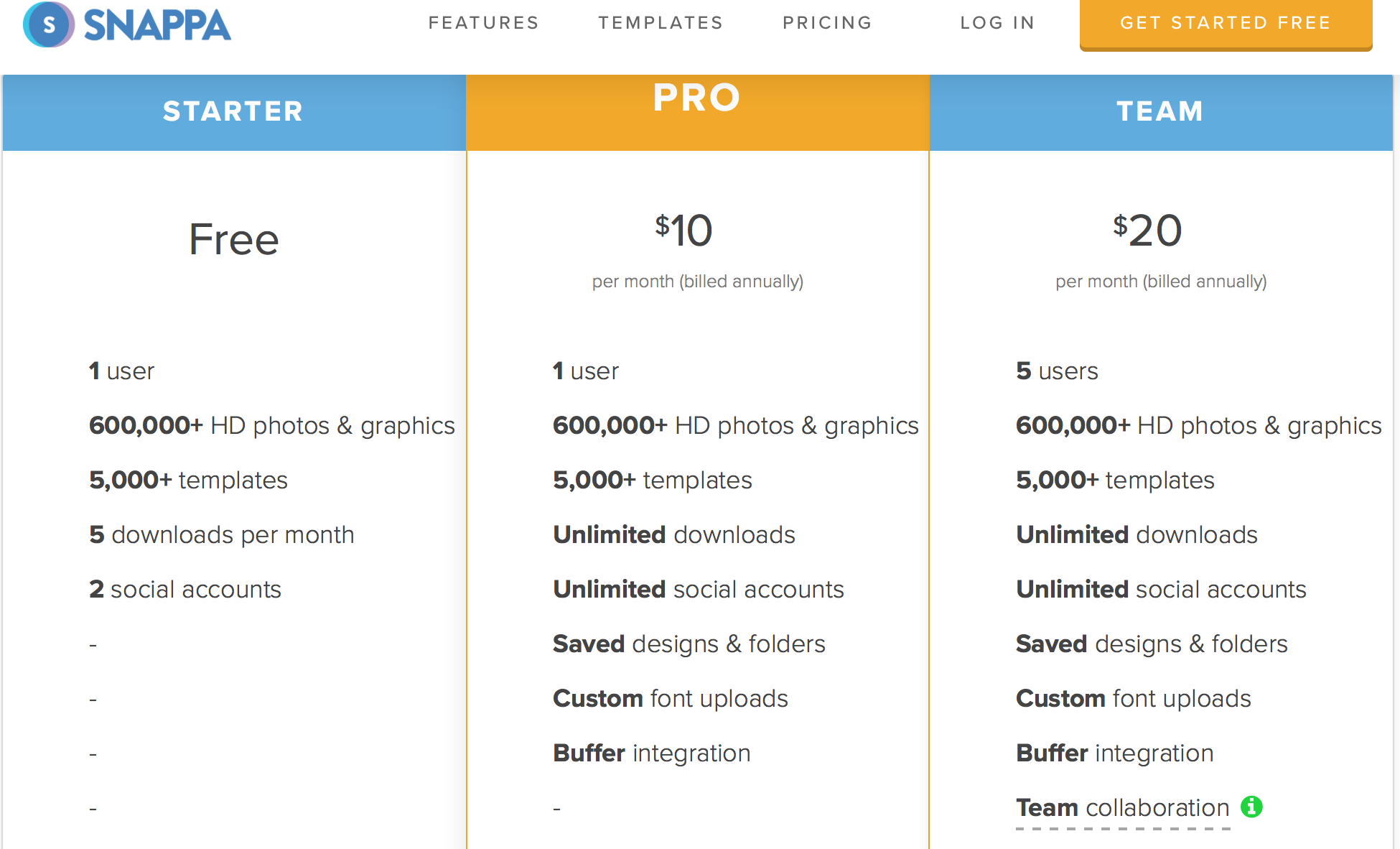Click the Free price under Starter
The image size is (1400, 849).
coord(233,239)
